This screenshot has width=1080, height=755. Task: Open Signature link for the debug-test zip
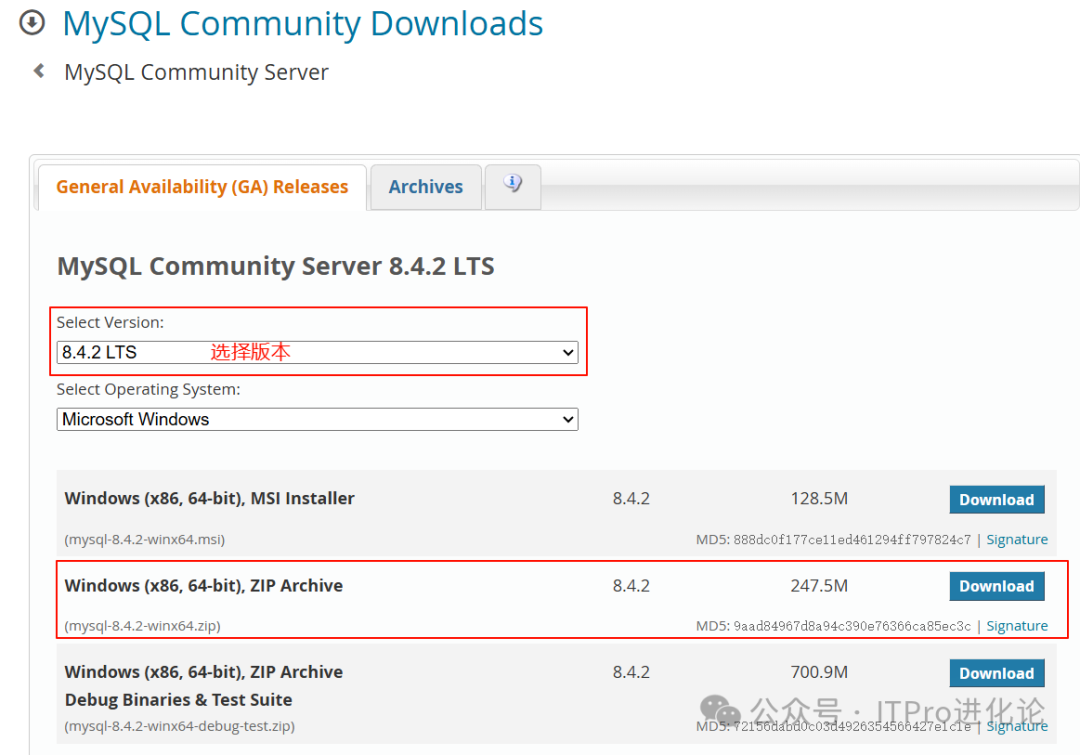click(x=1017, y=726)
